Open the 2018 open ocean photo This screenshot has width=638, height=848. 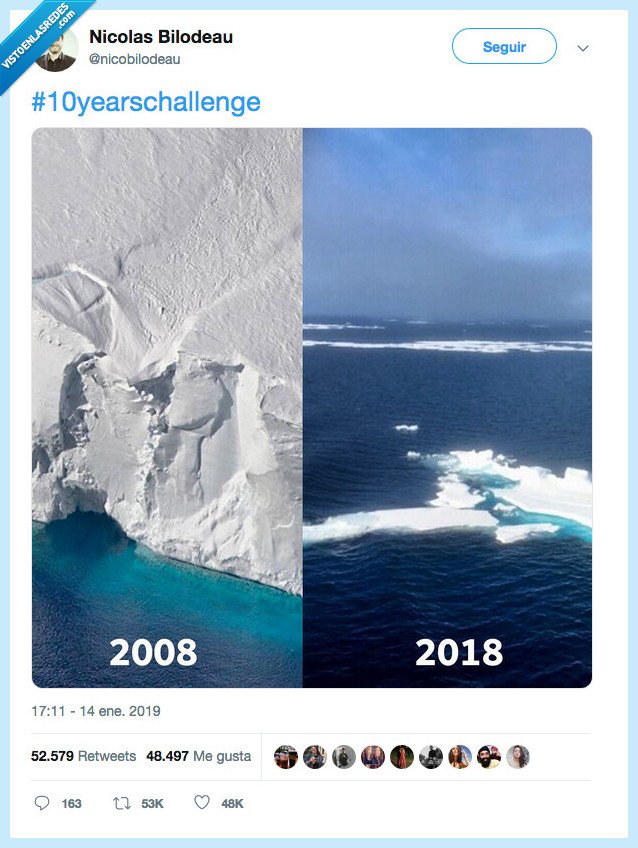click(447, 407)
